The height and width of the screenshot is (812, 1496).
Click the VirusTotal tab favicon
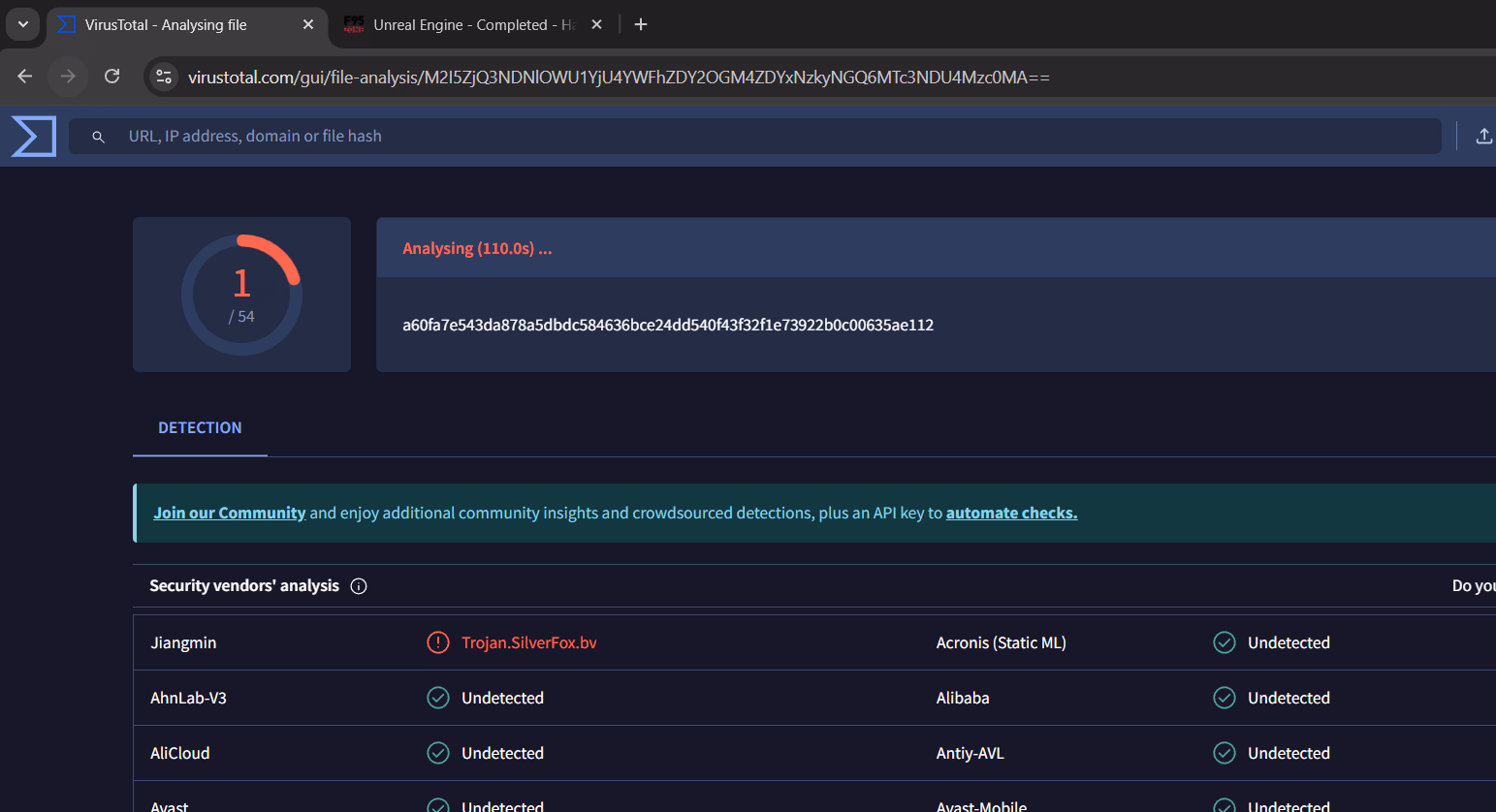pyautogui.click(x=66, y=24)
